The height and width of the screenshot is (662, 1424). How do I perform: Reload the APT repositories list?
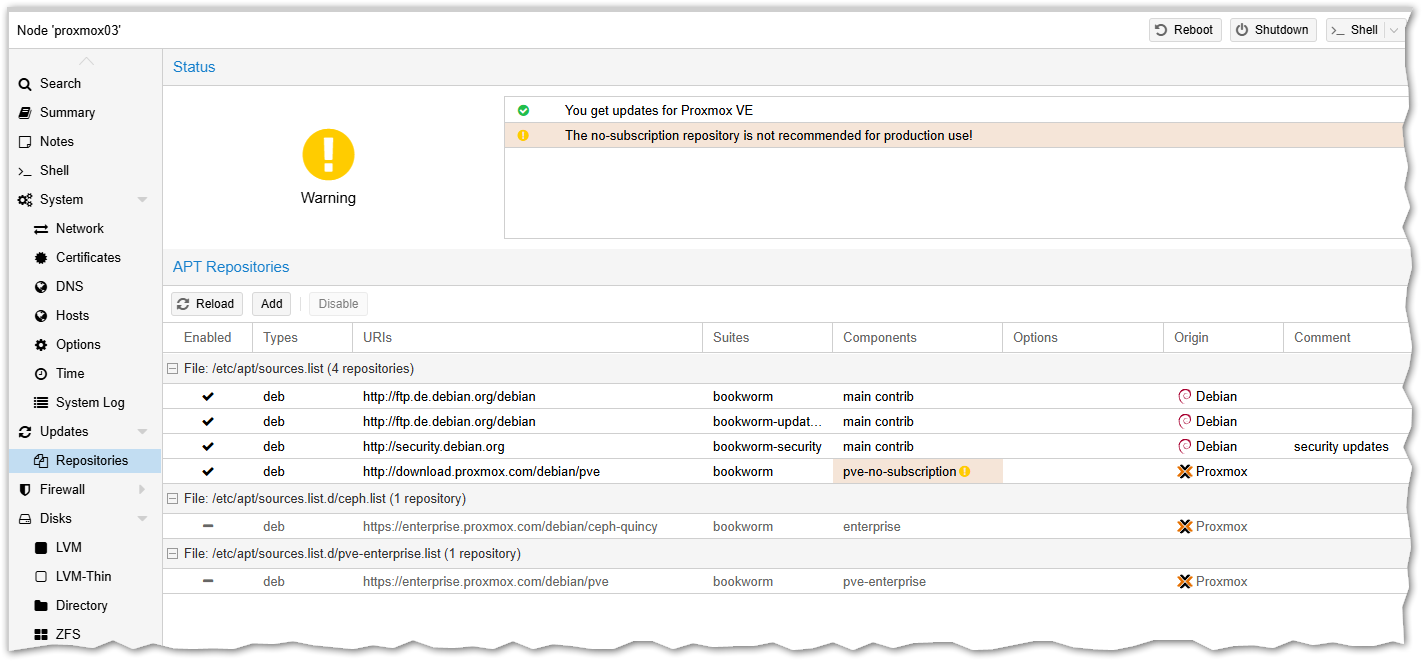pyautogui.click(x=207, y=304)
